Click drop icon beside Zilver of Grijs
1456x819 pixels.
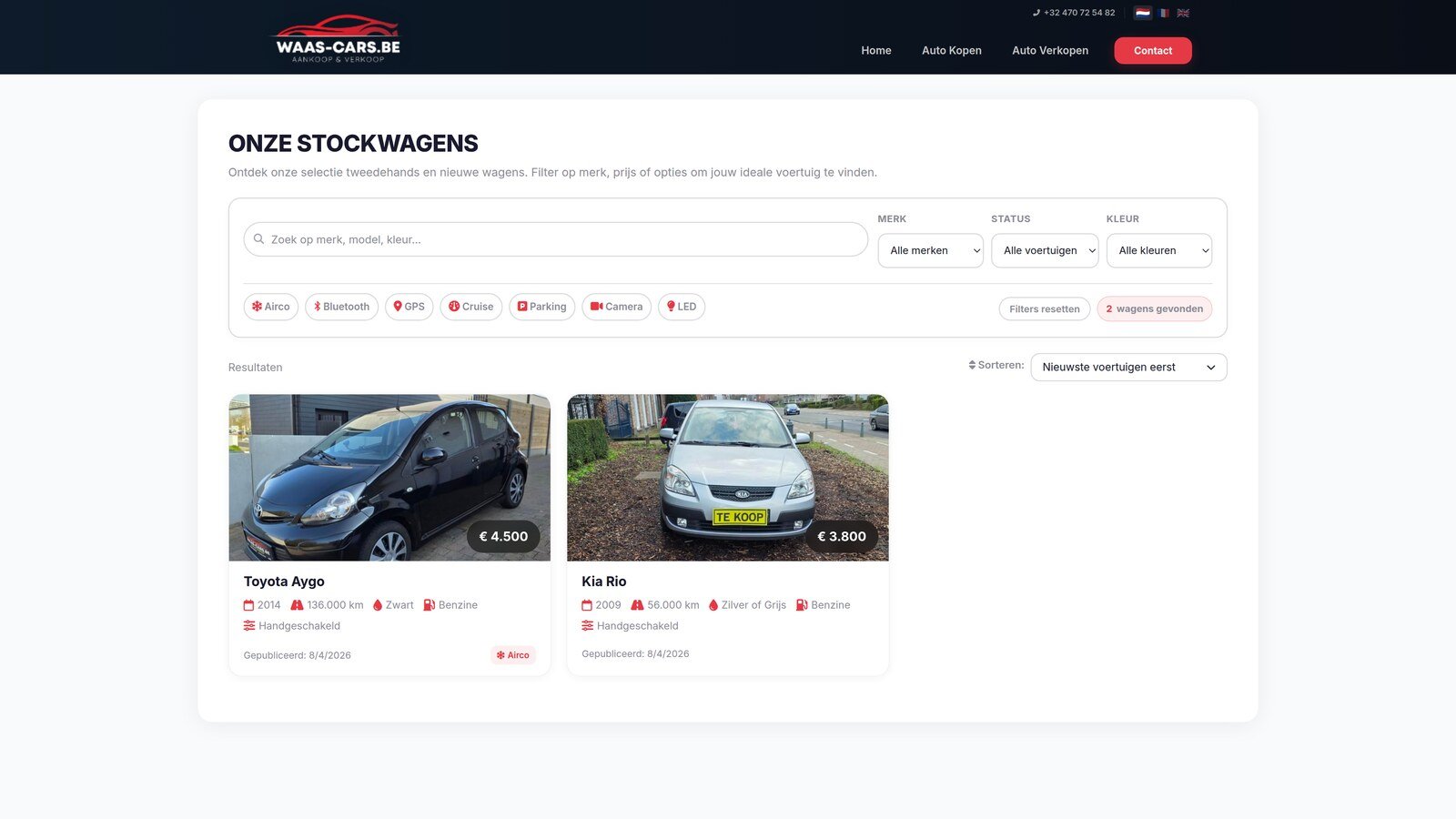coord(713,605)
